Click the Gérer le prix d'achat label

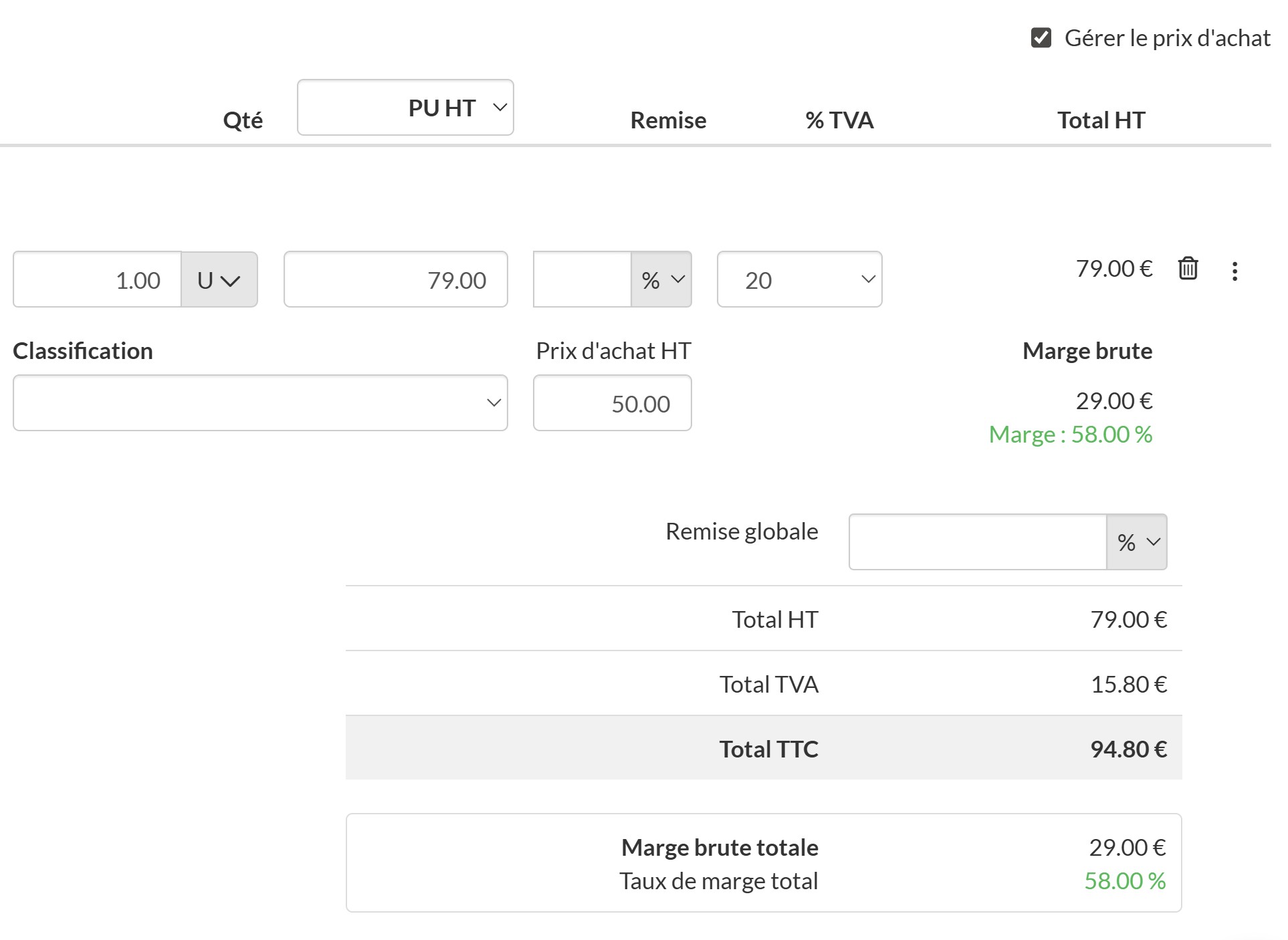1167,38
